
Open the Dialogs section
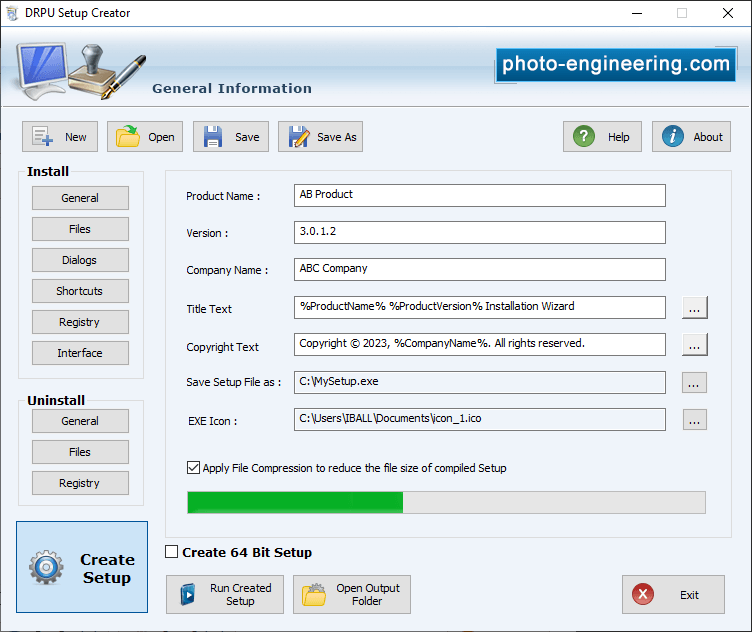click(x=80, y=260)
